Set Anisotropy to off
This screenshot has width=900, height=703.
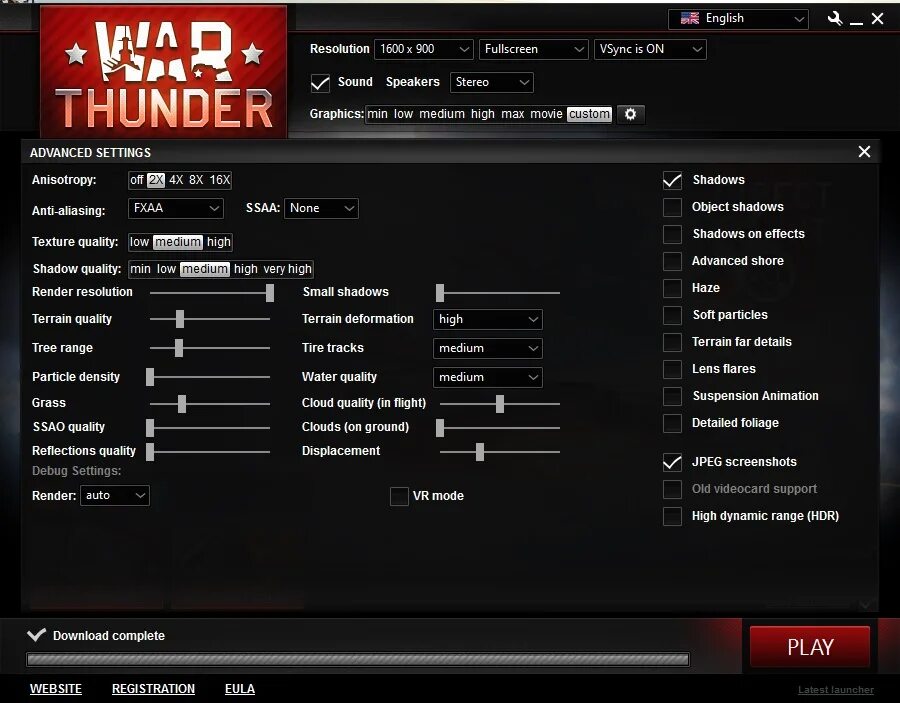(x=137, y=180)
